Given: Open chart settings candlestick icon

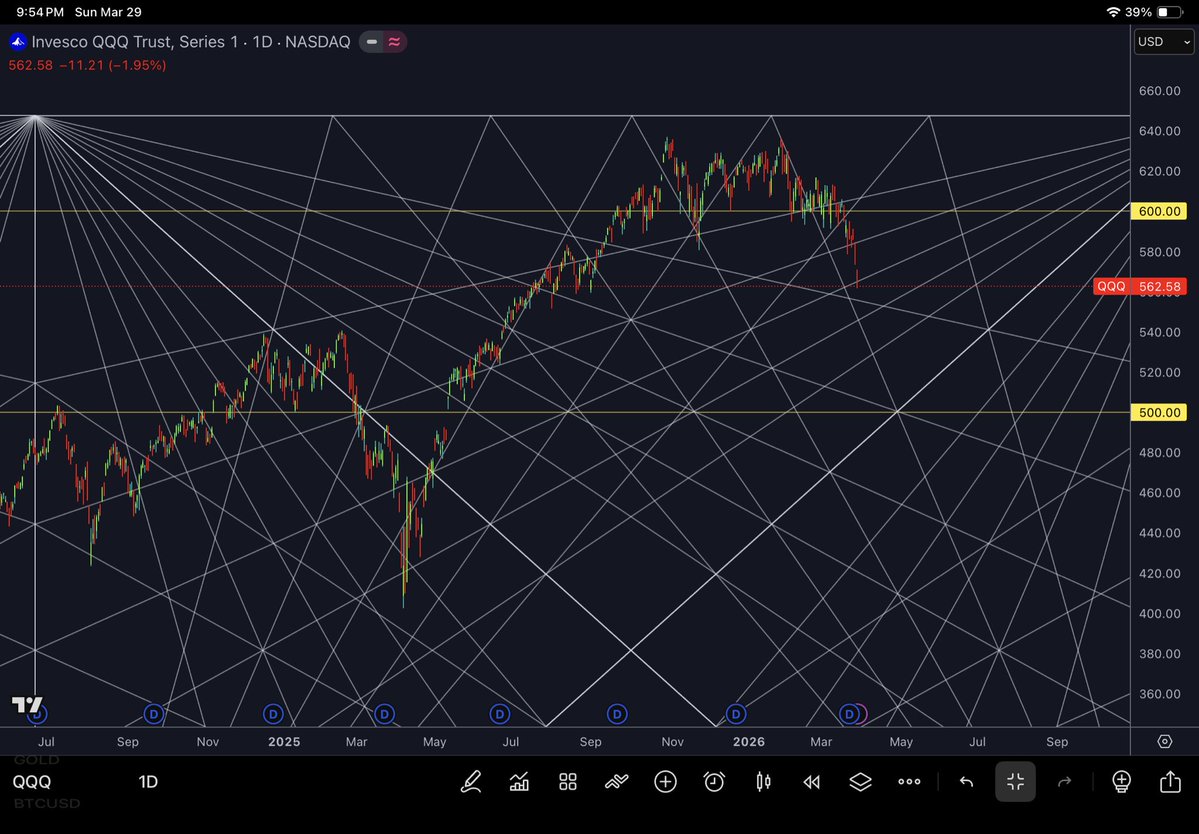Looking at the screenshot, I should pyautogui.click(x=762, y=782).
